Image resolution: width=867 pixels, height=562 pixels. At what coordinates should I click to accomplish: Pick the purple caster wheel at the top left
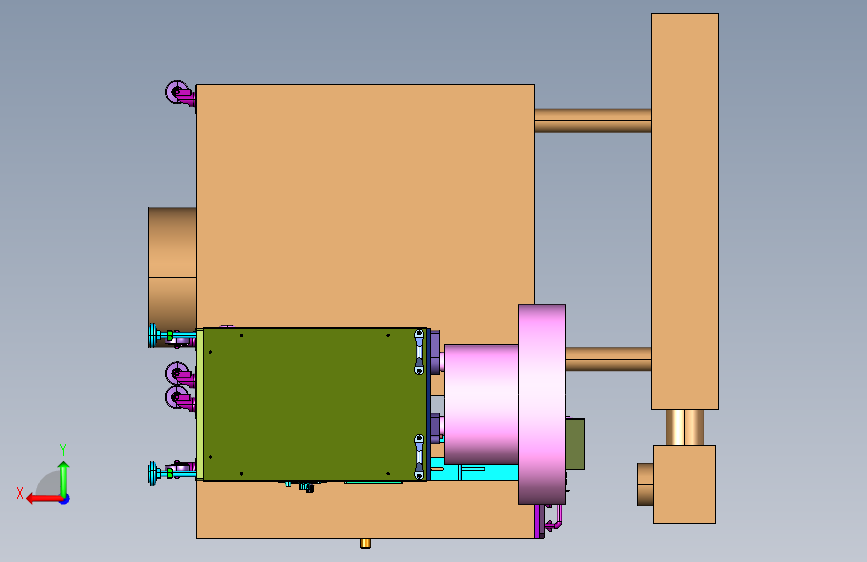click(177, 92)
